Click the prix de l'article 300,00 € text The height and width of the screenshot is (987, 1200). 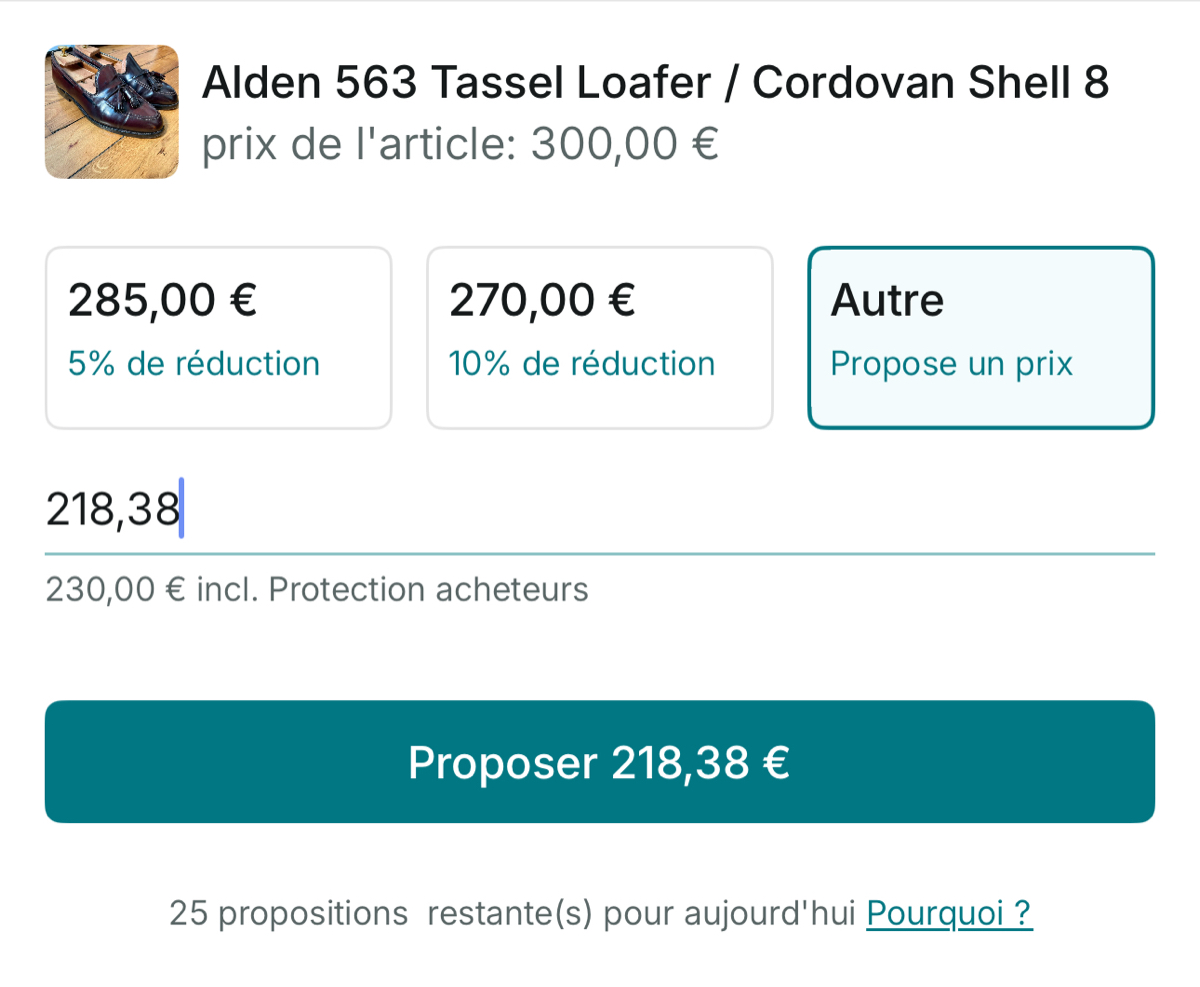[460, 145]
